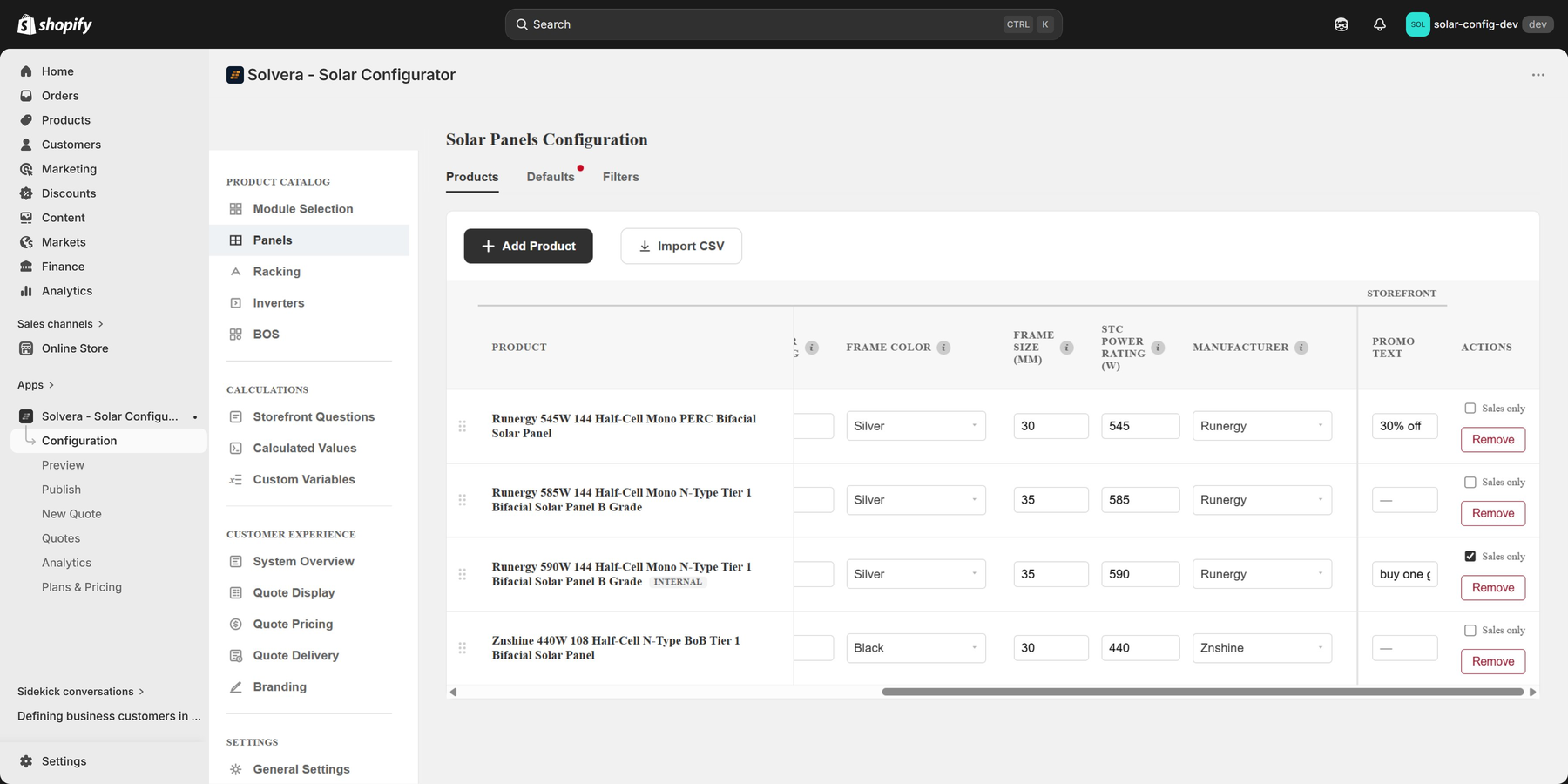Grab the drag handle of Runergy 590W row
Image resolution: width=1568 pixels, height=784 pixels.
click(463, 574)
